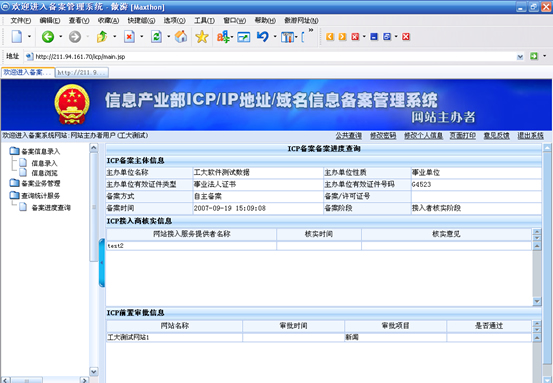Click the 2007-09-19 15:09:08 value cell
Screen dimensions: 553x383
(x=257, y=208)
